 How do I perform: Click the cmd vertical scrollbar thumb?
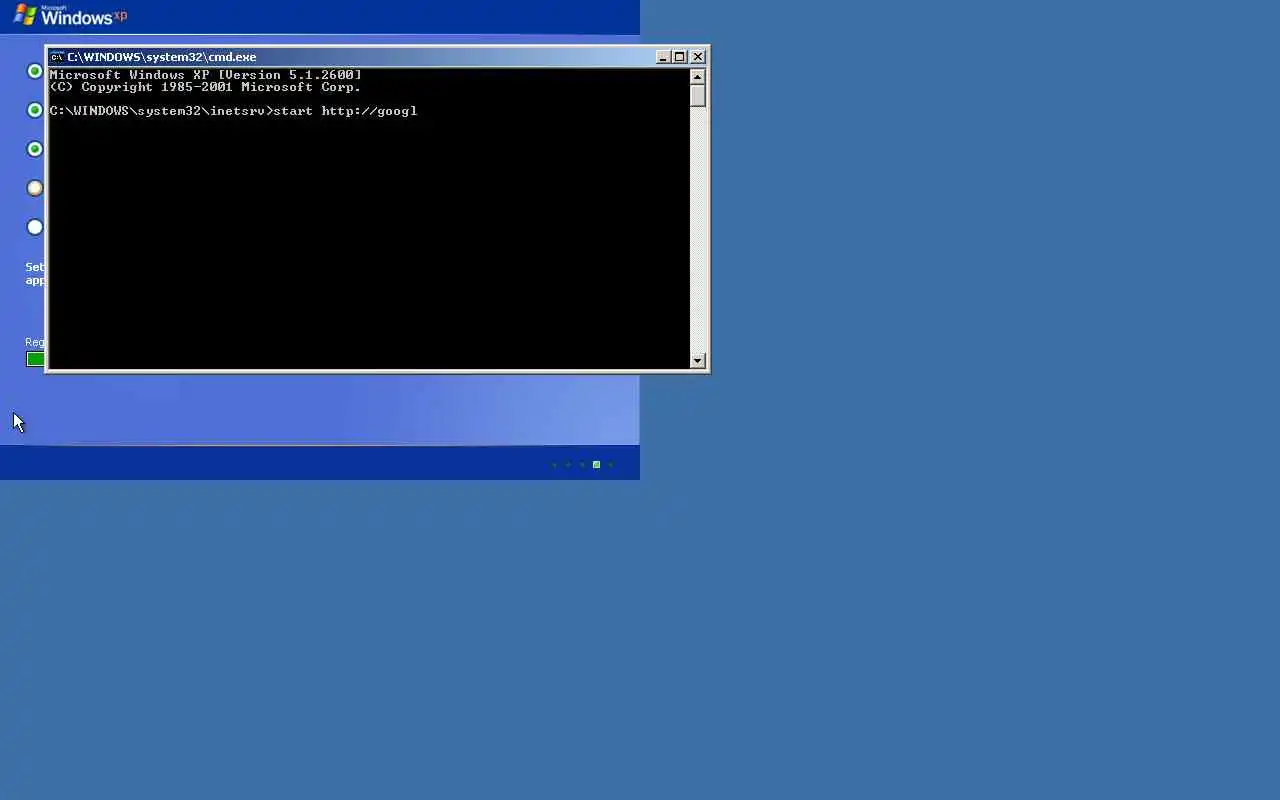(x=698, y=95)
